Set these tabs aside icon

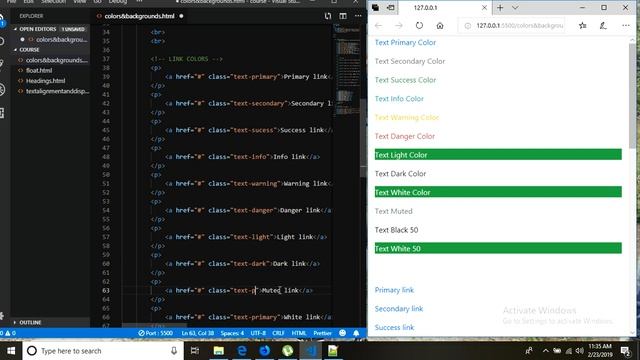pyautogui.click(x=391, y=8)
